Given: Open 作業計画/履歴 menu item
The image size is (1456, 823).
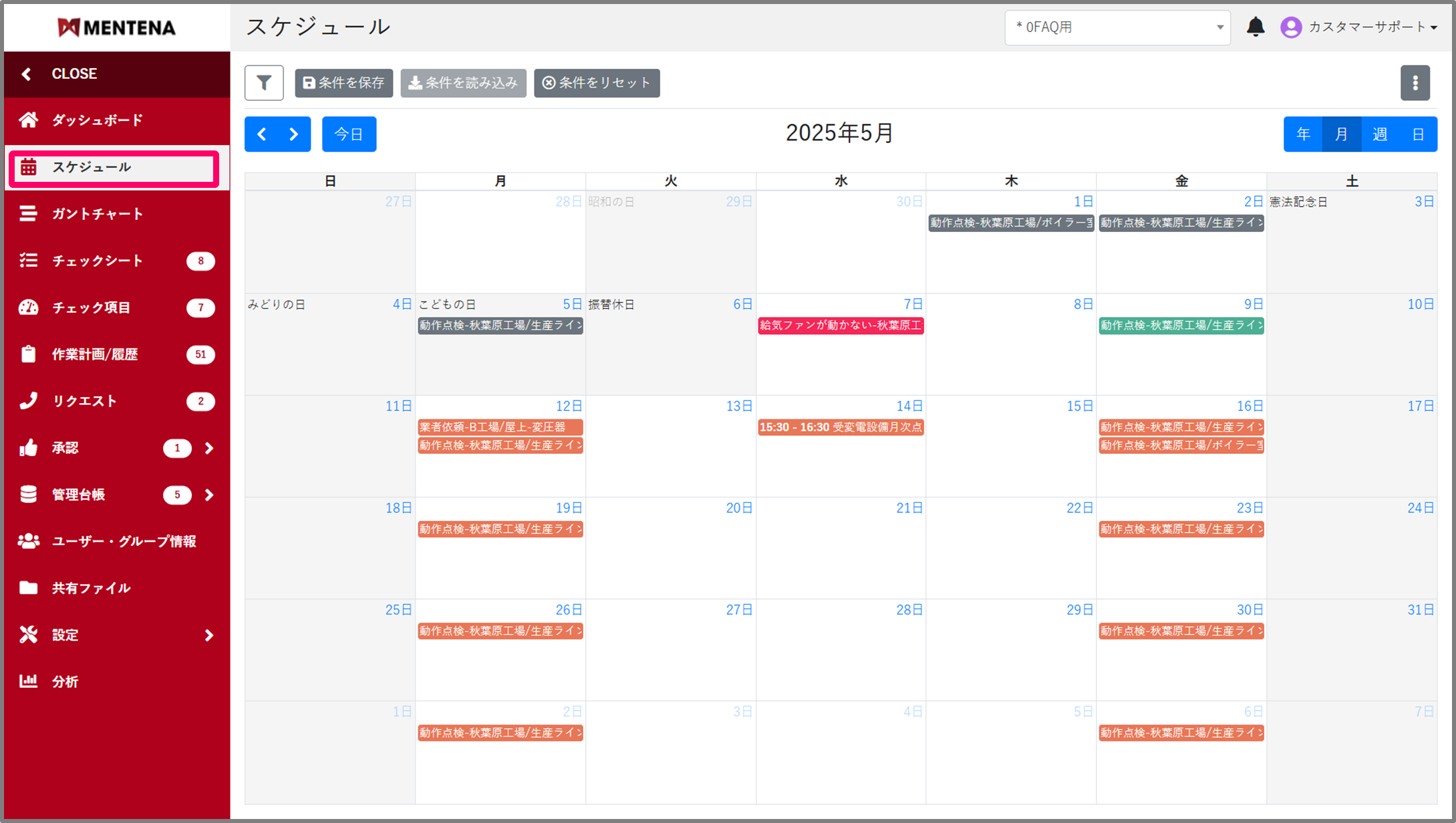Looking at the screenshot, I should tap(95, 354).
